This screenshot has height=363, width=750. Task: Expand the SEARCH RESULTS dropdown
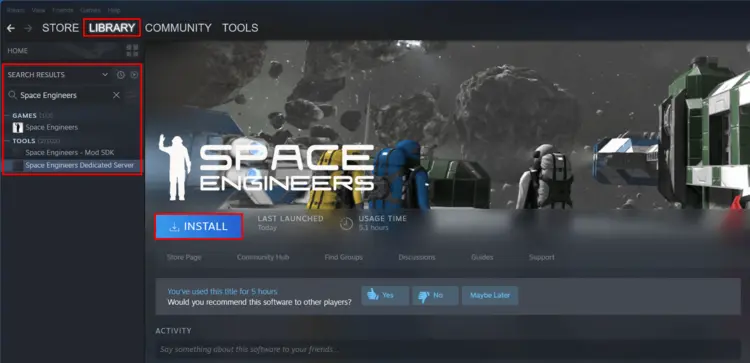coord(105,75)
